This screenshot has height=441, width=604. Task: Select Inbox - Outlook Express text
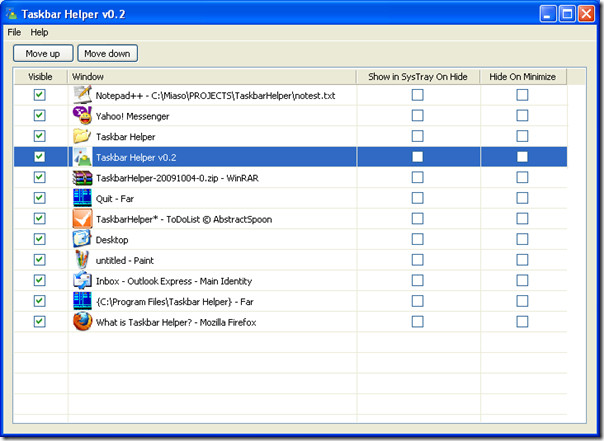tap(174, 281)
